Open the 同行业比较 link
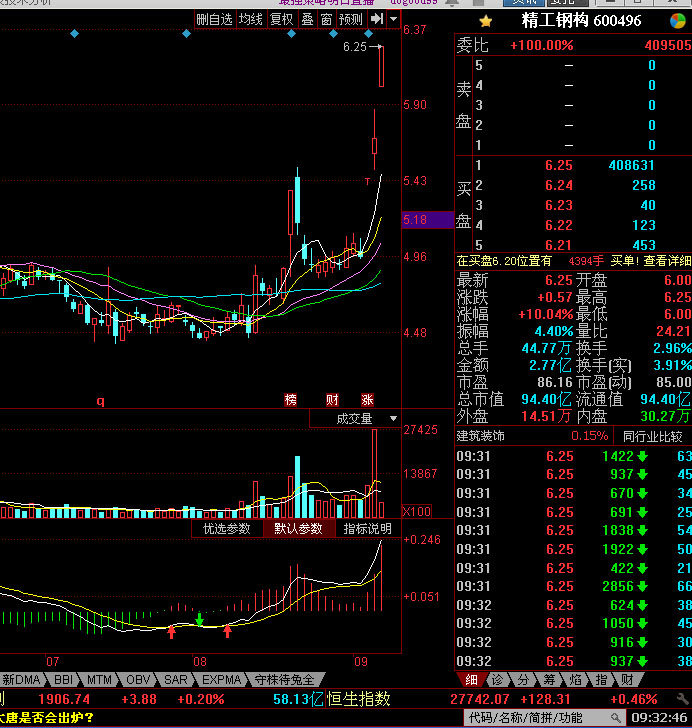The width and height of the screenshot is (692, 728). click(653, 436)
